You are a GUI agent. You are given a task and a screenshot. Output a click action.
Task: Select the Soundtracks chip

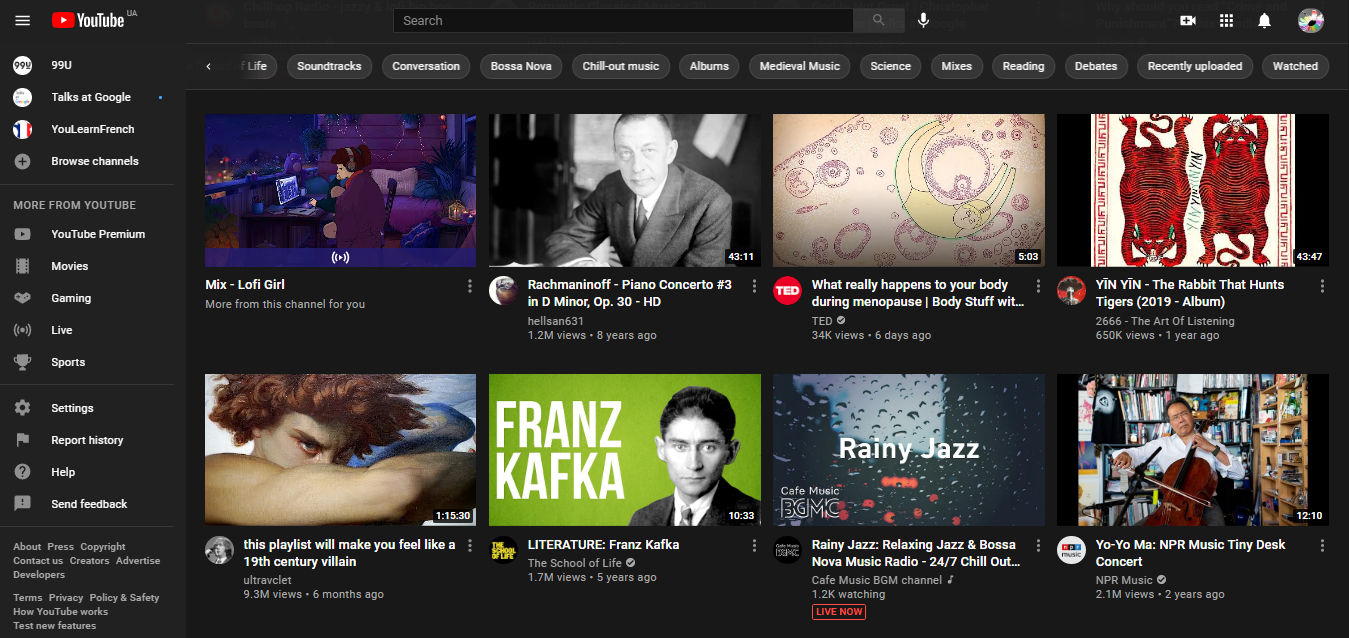(x=329, y=66)
